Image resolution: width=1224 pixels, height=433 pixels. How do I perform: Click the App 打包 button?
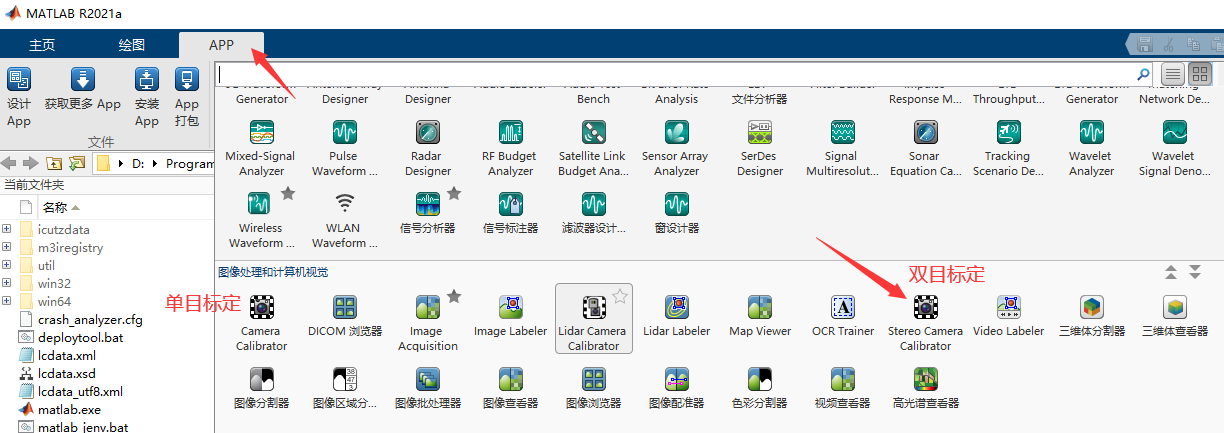(187, 97)
